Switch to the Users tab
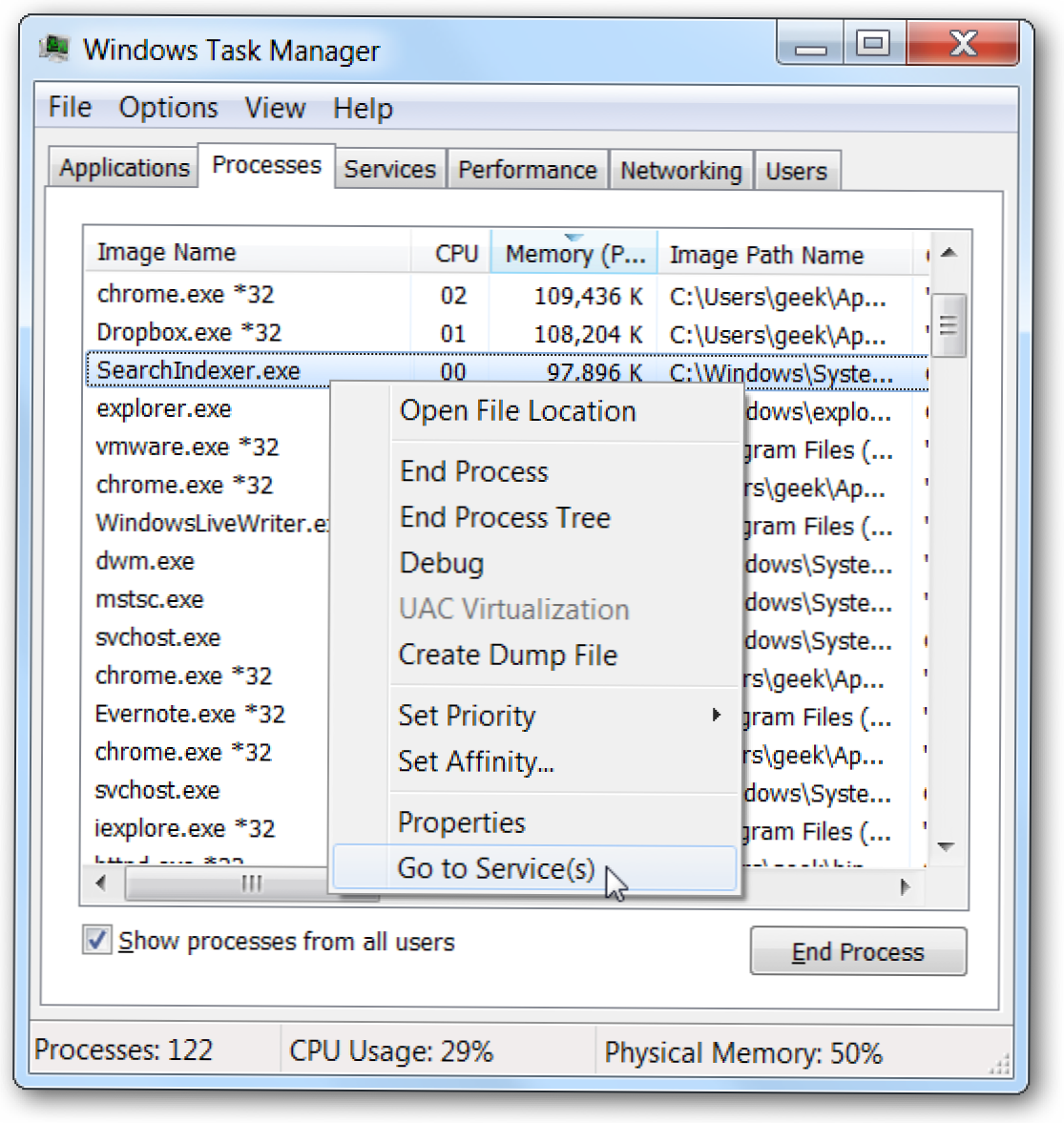Image resolution: width=1064 pixels, height=1123 pixels. (796, 171)
